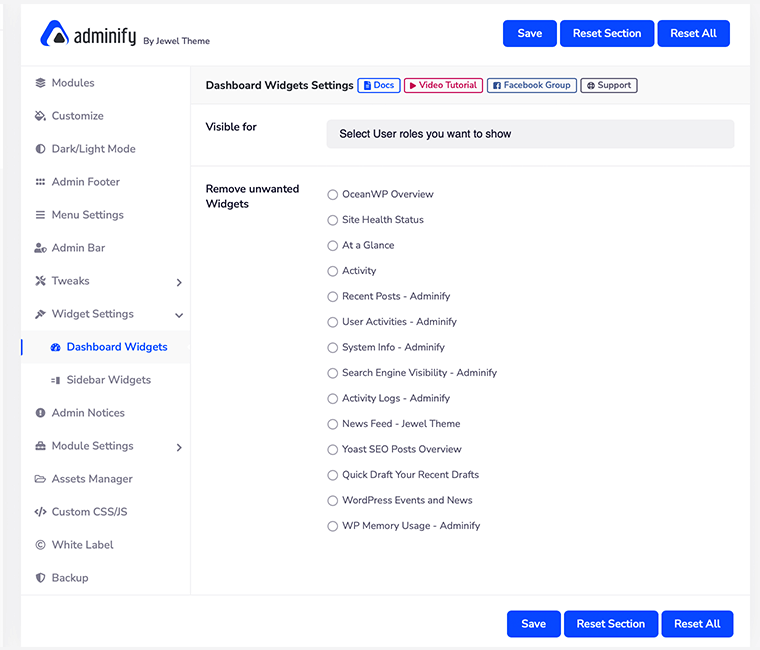Open the Assets Manager section

click(x=106, y=479)
